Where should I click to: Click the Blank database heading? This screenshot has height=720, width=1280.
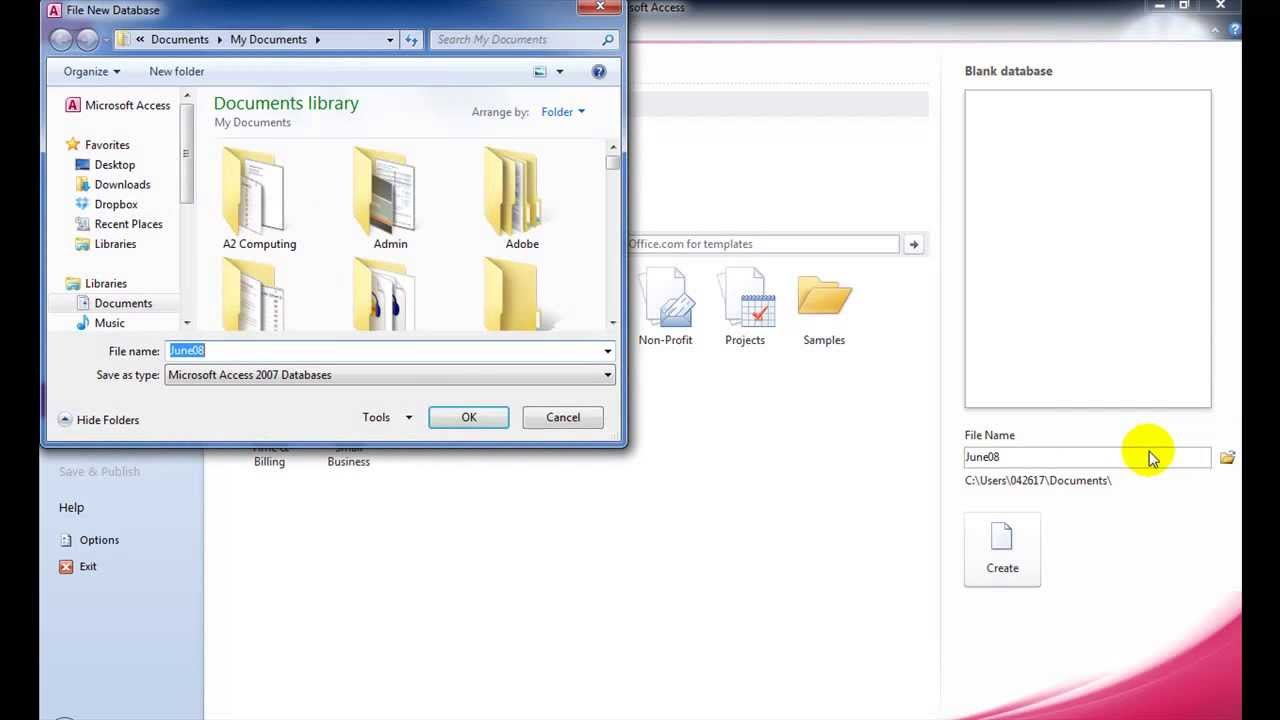tap(1008, 71)
